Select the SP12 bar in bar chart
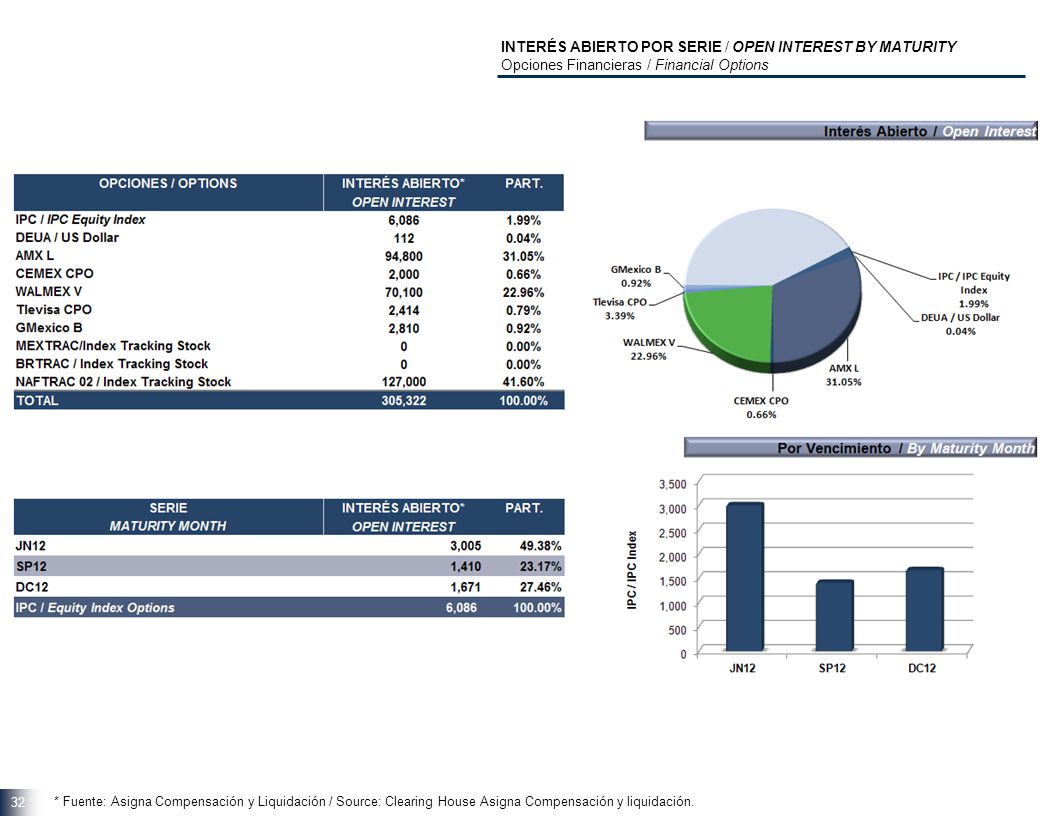 [835, 616]
